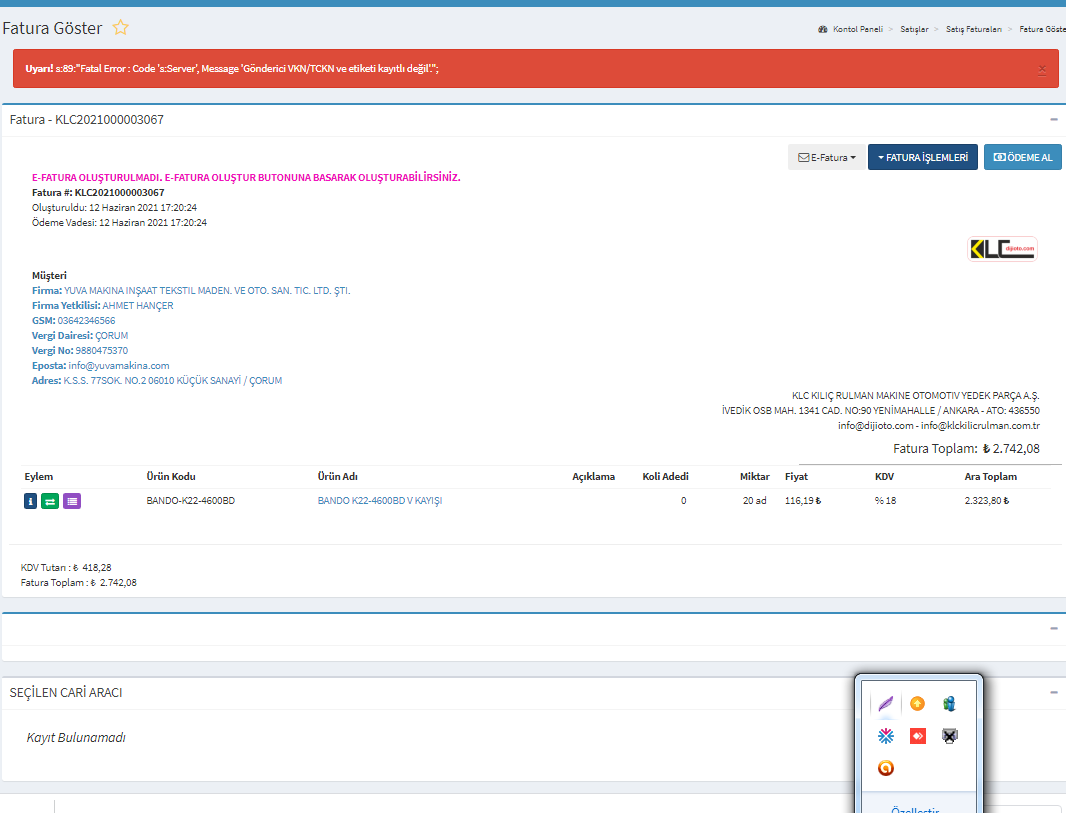Click the green exchange arrows action icon
Screen dimensions: 1066x813
(50, 501)
